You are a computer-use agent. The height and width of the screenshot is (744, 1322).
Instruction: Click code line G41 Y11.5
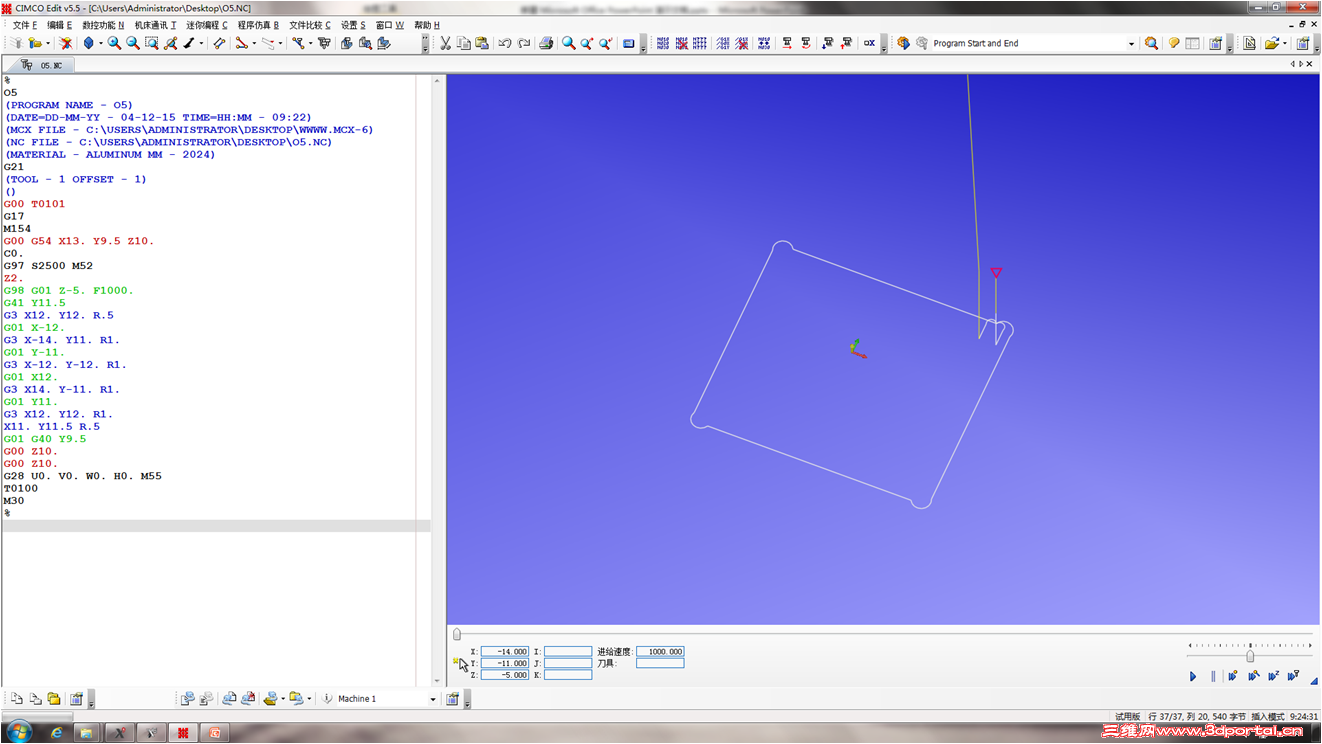[34, 303]
